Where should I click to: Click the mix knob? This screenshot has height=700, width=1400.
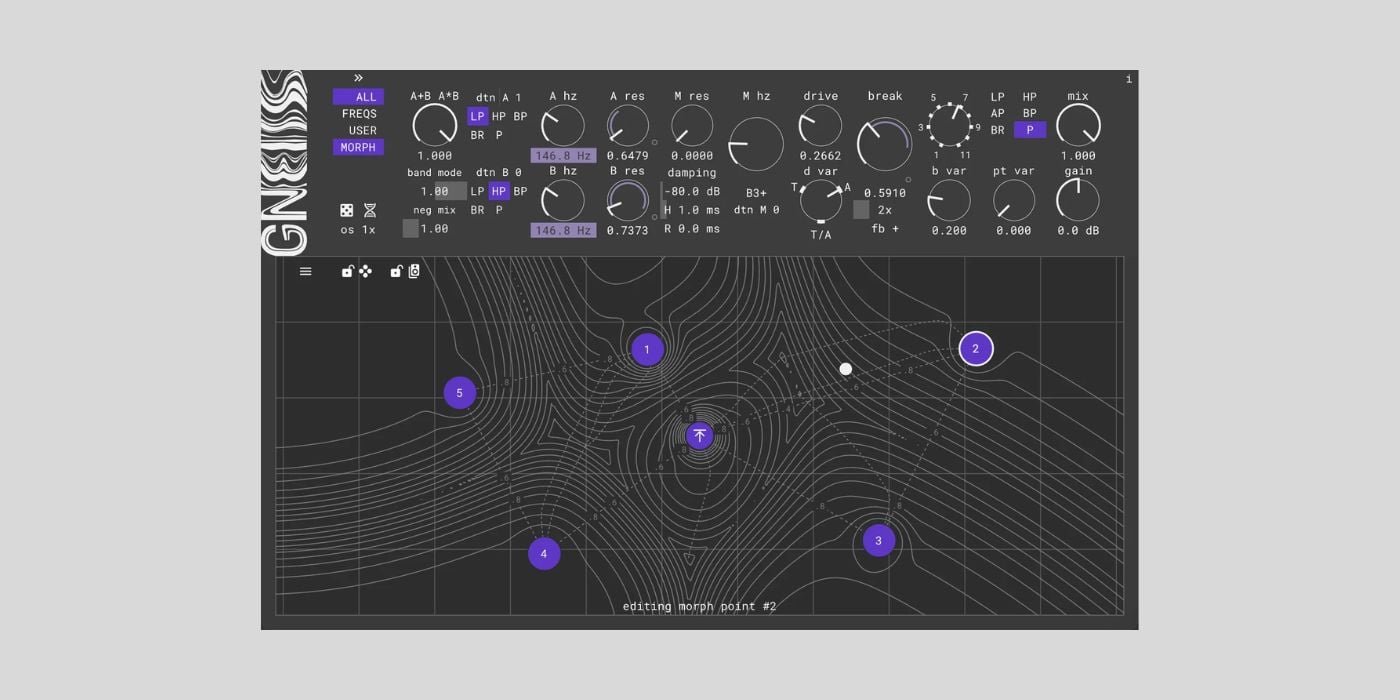tap(1078, 125)
